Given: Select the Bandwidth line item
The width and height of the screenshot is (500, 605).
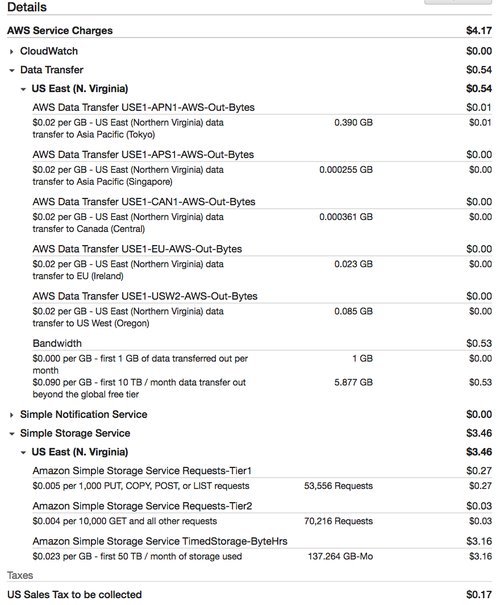Looking at the screenshot, I should [57, 343].
